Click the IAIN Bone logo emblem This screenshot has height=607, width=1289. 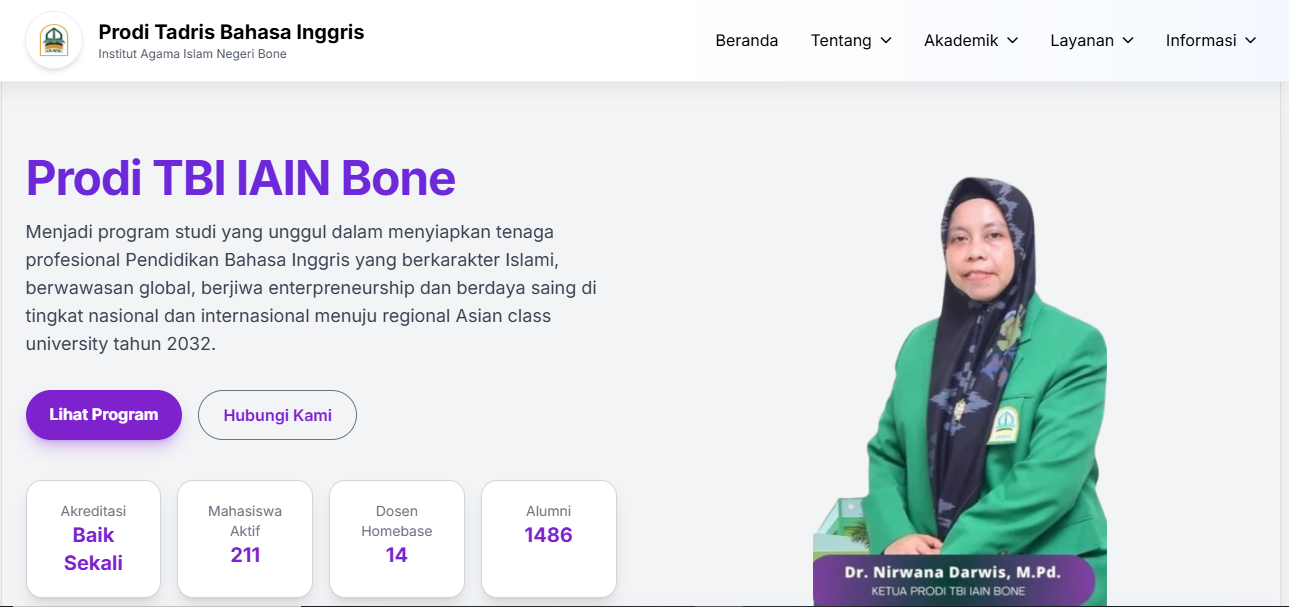click(x=54, y=40)
